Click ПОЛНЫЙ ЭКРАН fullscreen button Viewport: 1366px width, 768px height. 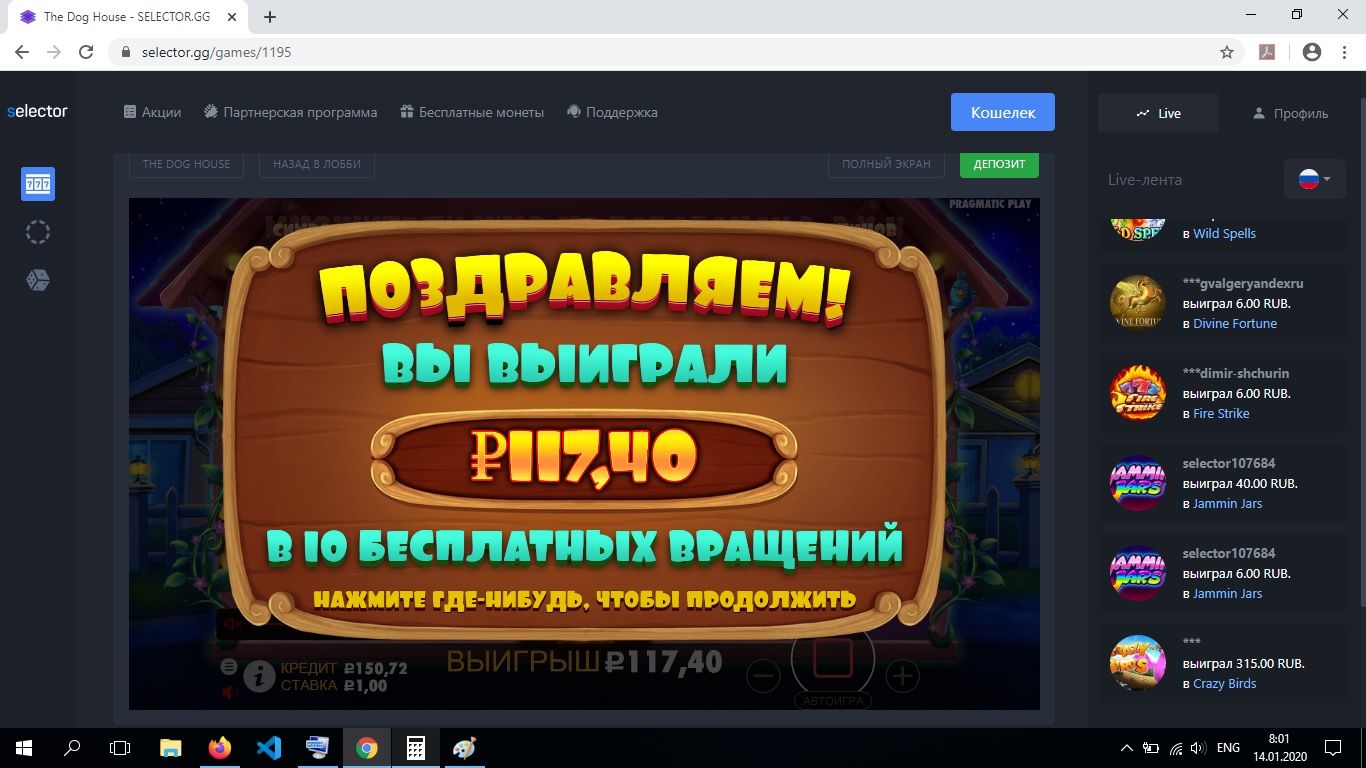point(886,164)
